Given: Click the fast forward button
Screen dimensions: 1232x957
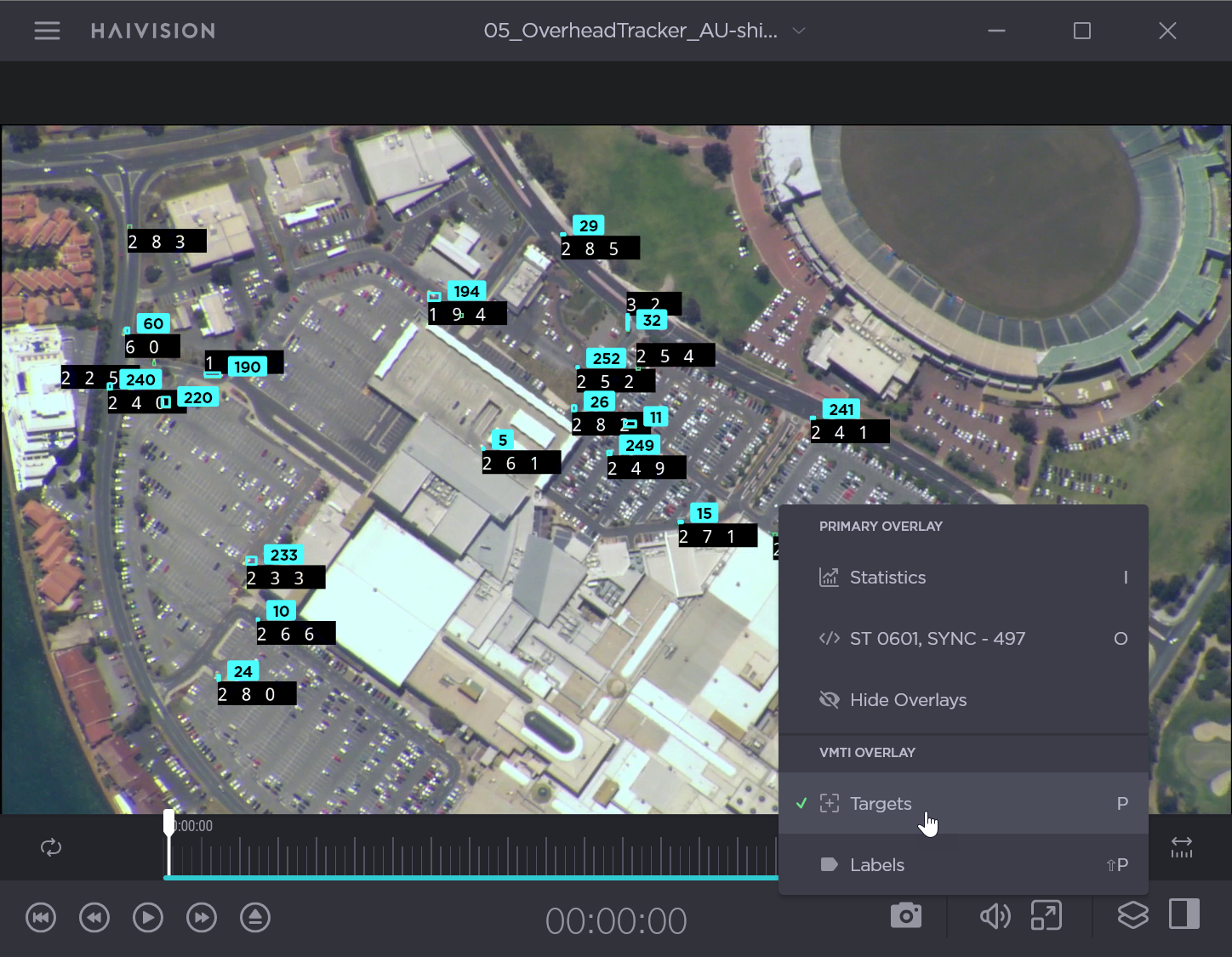Looking at the screenshot, I should coord(202,918).
